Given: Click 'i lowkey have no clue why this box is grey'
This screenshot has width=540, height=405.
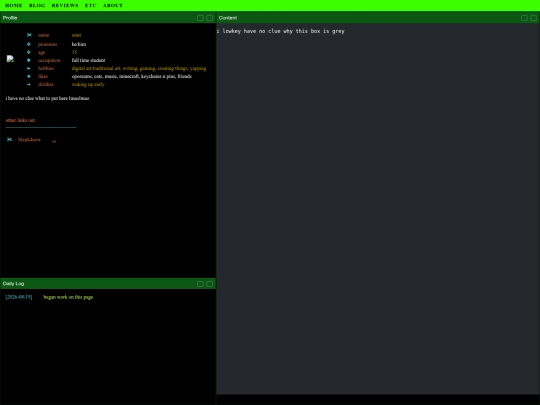Looking at the screenshot, I should pos(280,31).
